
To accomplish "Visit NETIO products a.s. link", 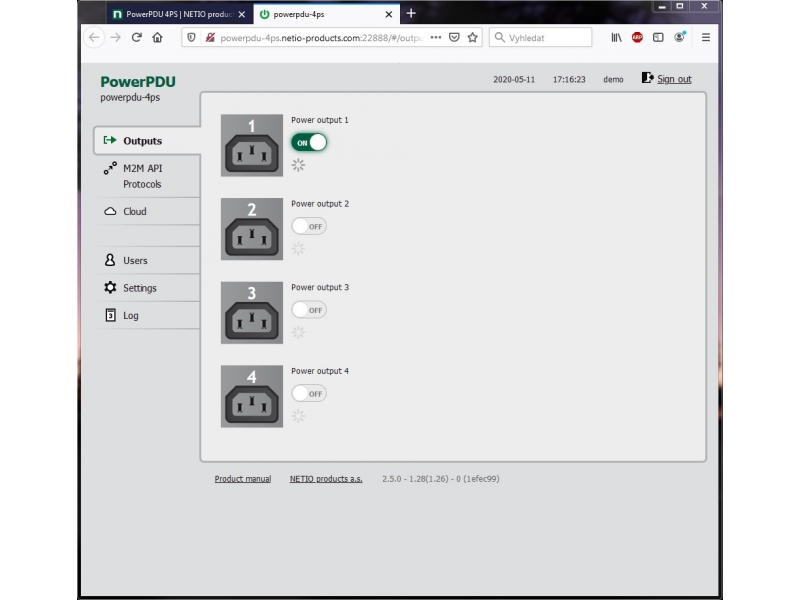I will 326,479.
